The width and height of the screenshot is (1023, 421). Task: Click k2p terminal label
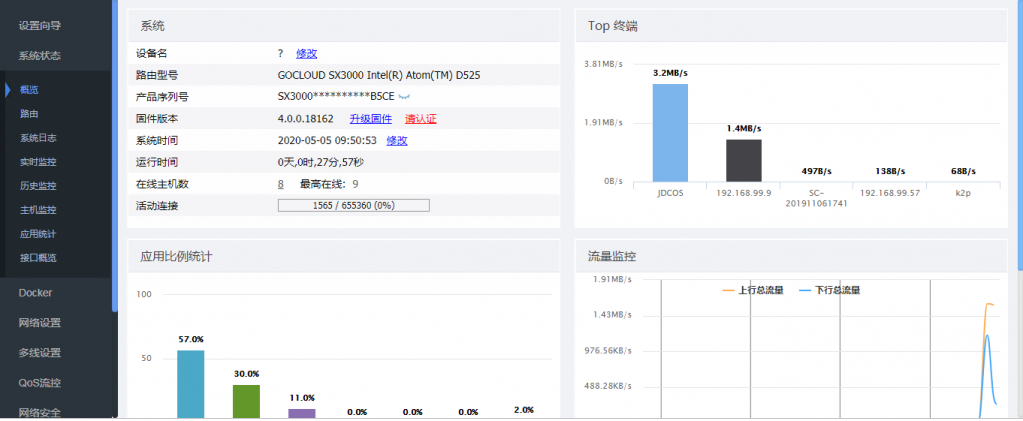coord(963,193)
